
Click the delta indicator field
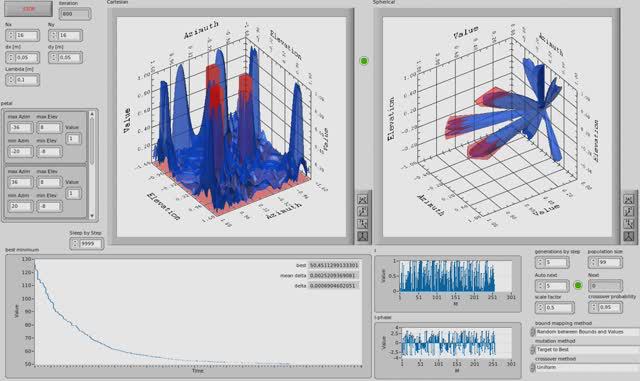[333, 286]
